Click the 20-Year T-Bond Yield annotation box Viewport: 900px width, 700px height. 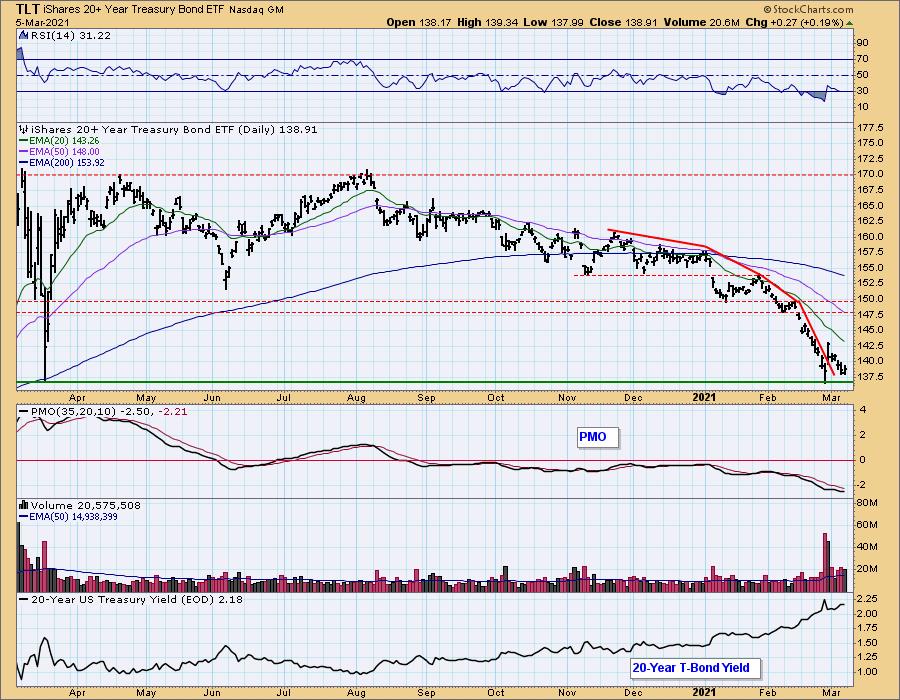coord(695,668)
